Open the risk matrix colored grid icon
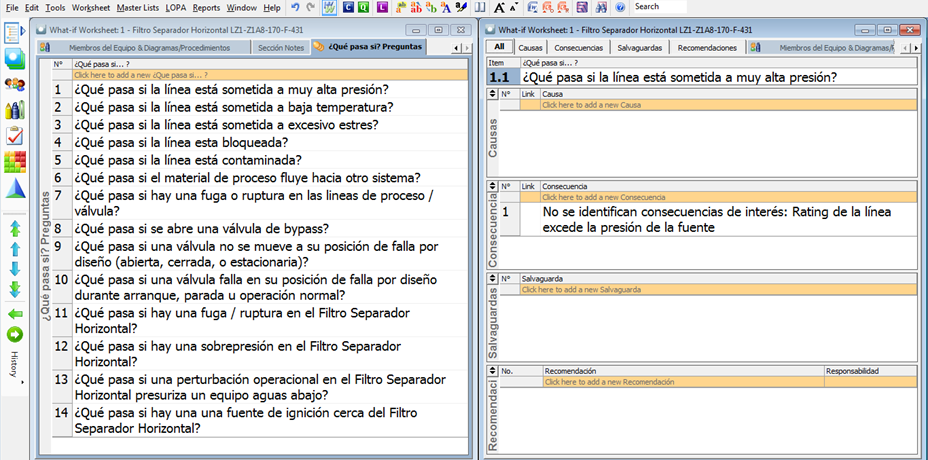Screen dimensions: 928x460 tap(15, 162)
